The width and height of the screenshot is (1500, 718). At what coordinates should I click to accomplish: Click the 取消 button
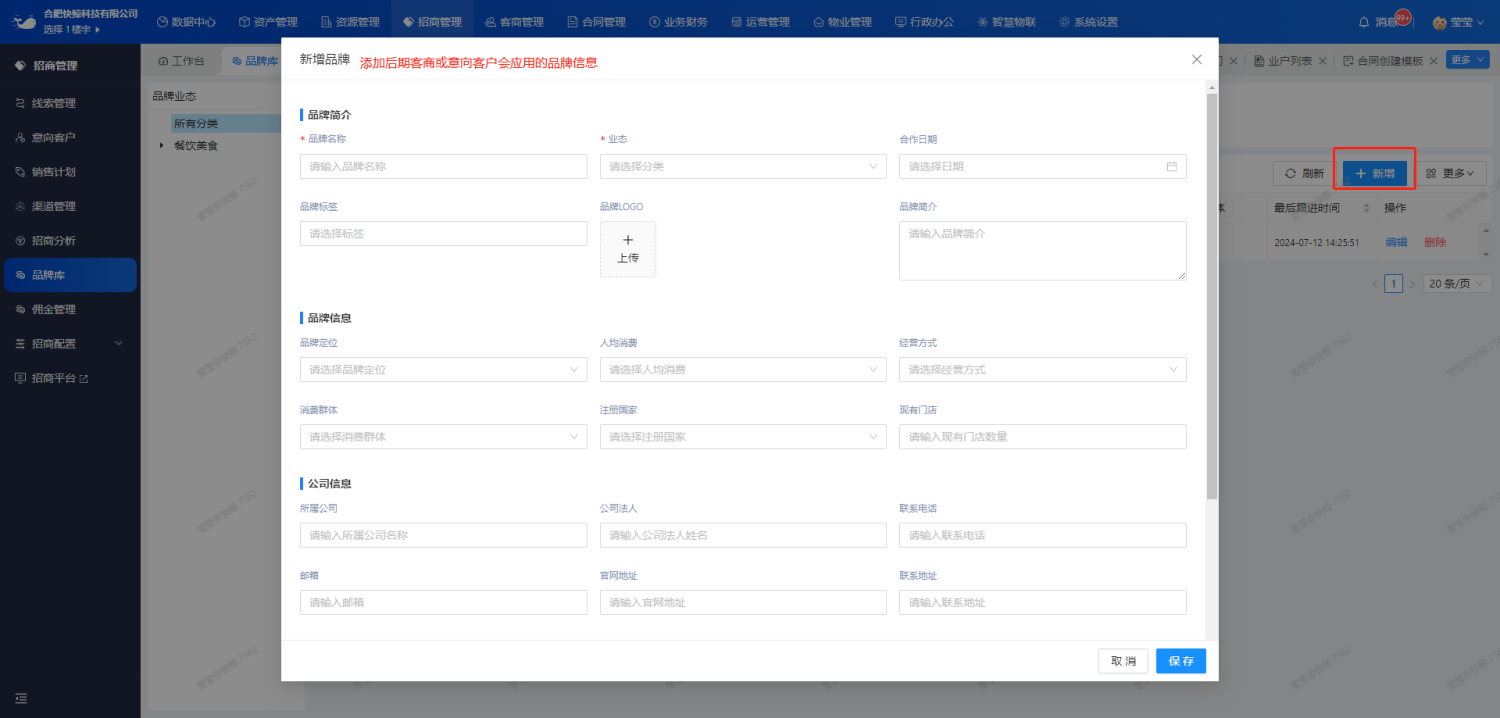[1123, 661]
